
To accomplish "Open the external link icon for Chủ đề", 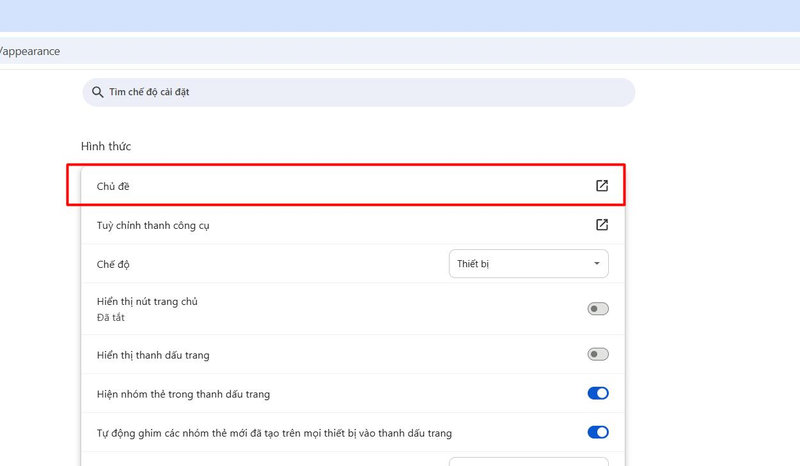I will pos(602,186).
